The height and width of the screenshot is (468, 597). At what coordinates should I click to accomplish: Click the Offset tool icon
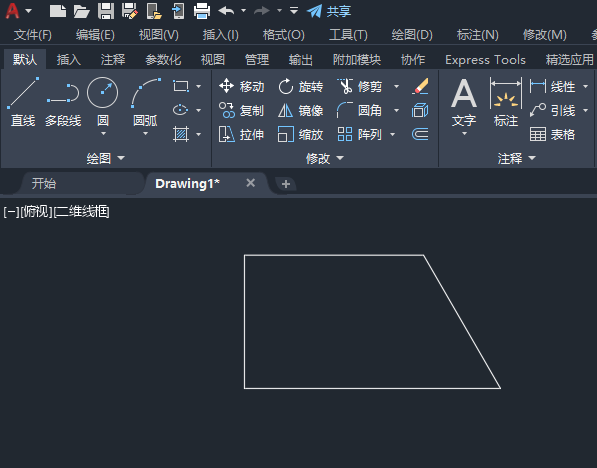420,134
